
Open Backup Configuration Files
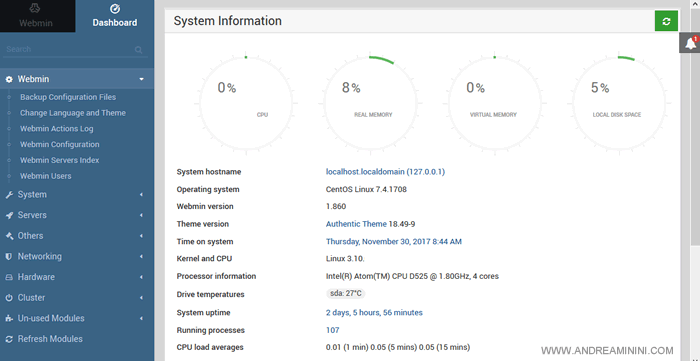pyautogui.click(x=68, y=97)
